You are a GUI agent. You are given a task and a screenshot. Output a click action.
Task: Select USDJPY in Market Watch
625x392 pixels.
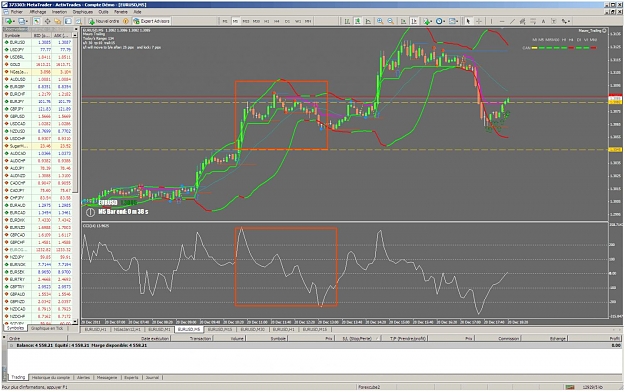38,50
